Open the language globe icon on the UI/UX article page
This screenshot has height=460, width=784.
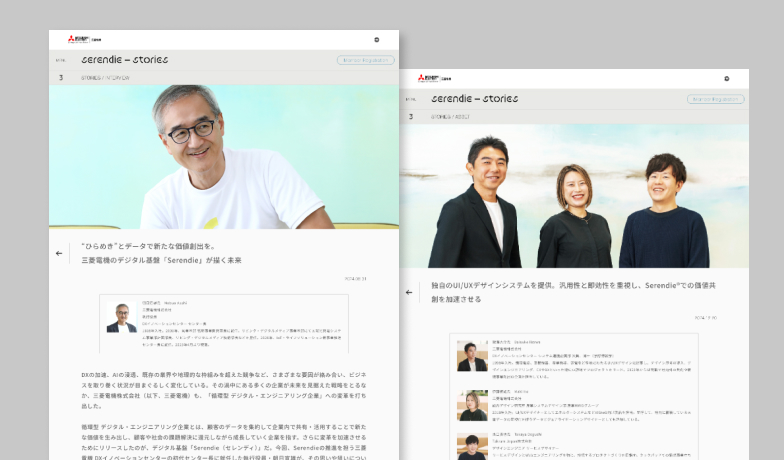(x=726, y=78)
